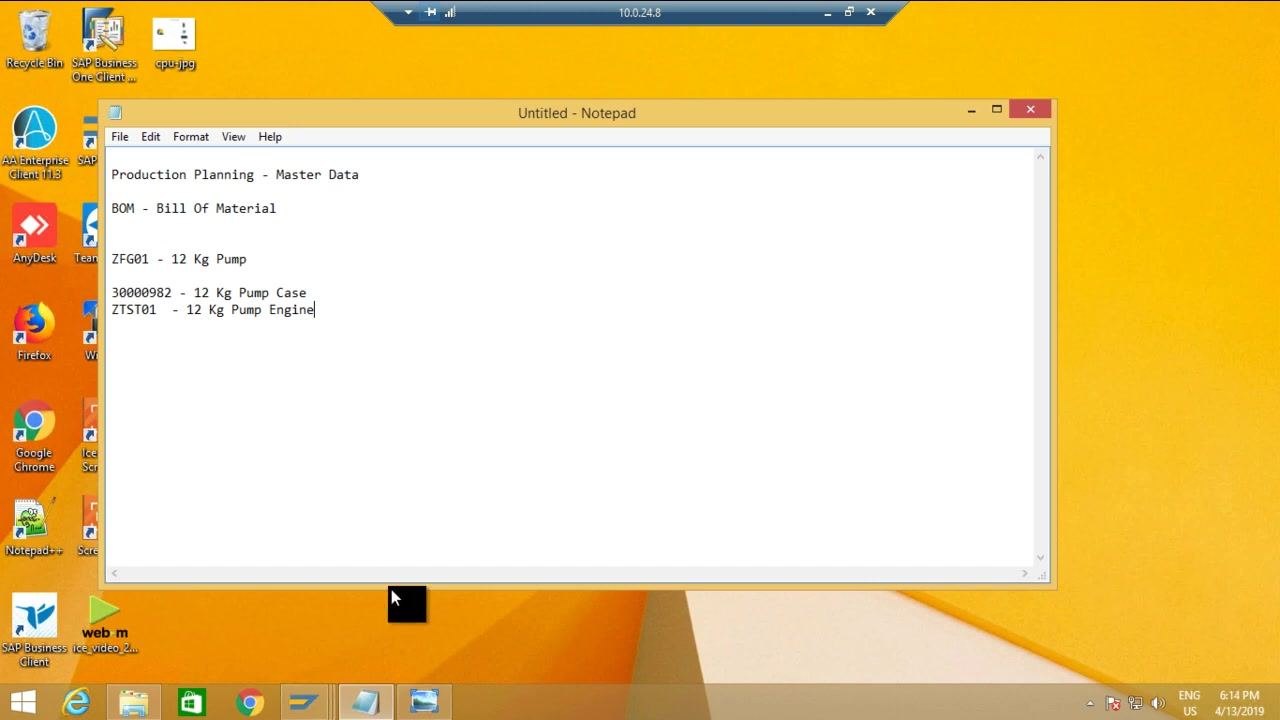Launch Notepad++ desktop shortcut
This screenshot has height=720, width=1280.
(x=34, y=529)
